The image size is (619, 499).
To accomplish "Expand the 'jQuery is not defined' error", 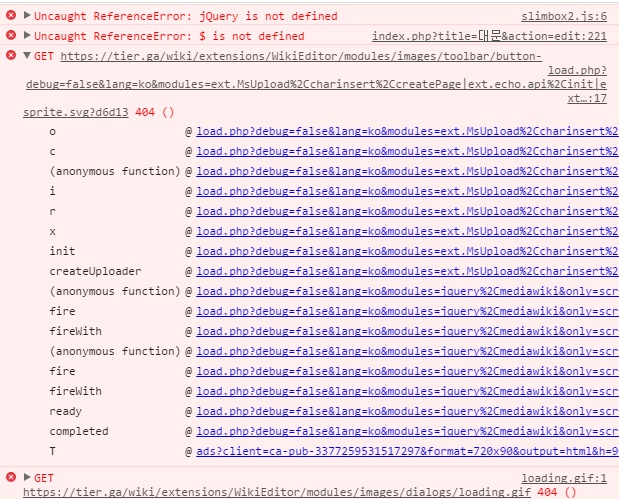I will click(27, 16).
